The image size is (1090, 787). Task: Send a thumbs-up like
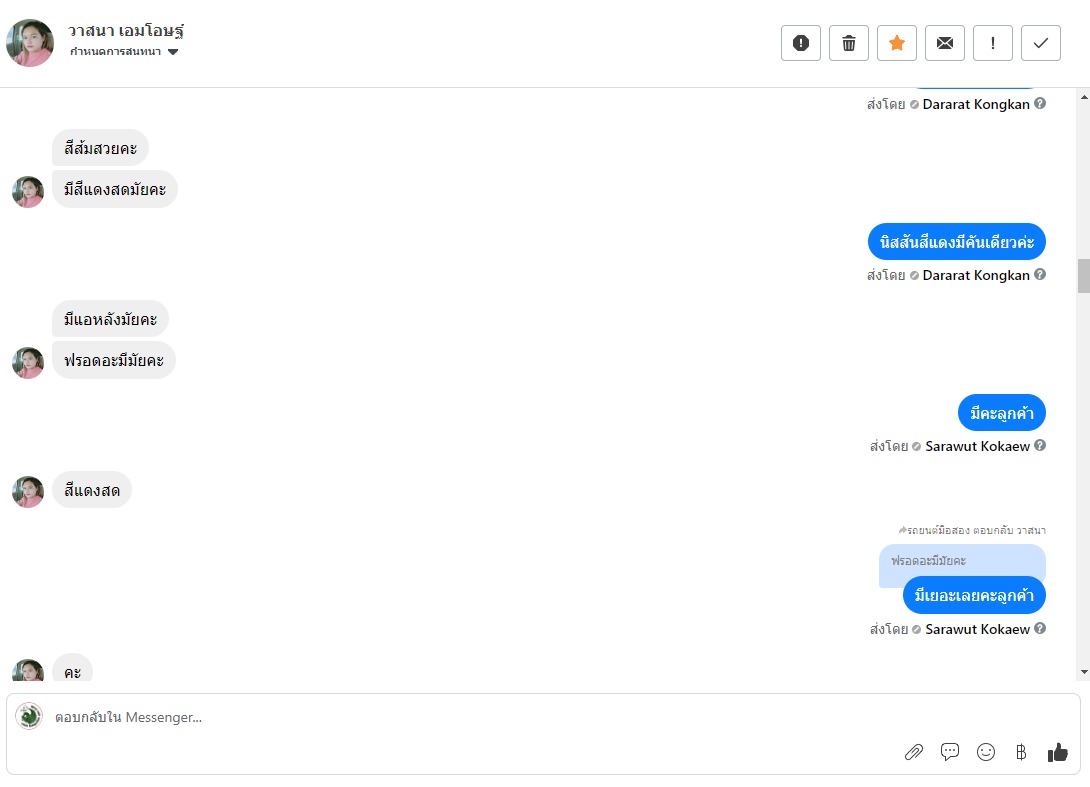(x=1058, y=752)
